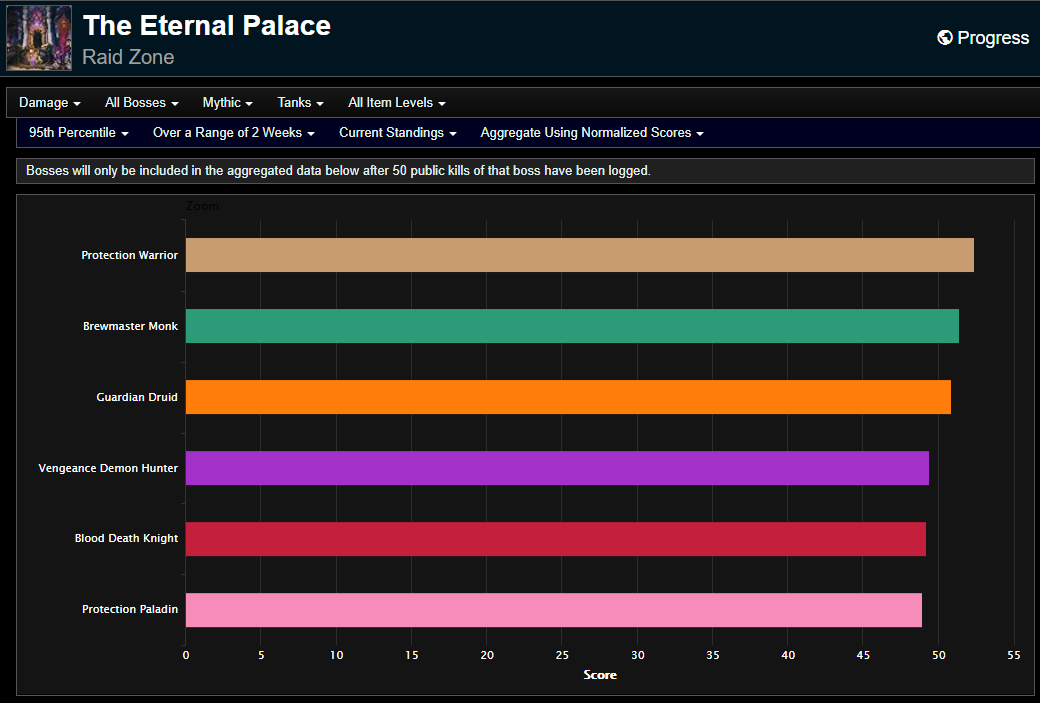Expand the Tanks role dropdown
The height and width of the screenshot is (703, 1040).
click(x=300, y=103)
